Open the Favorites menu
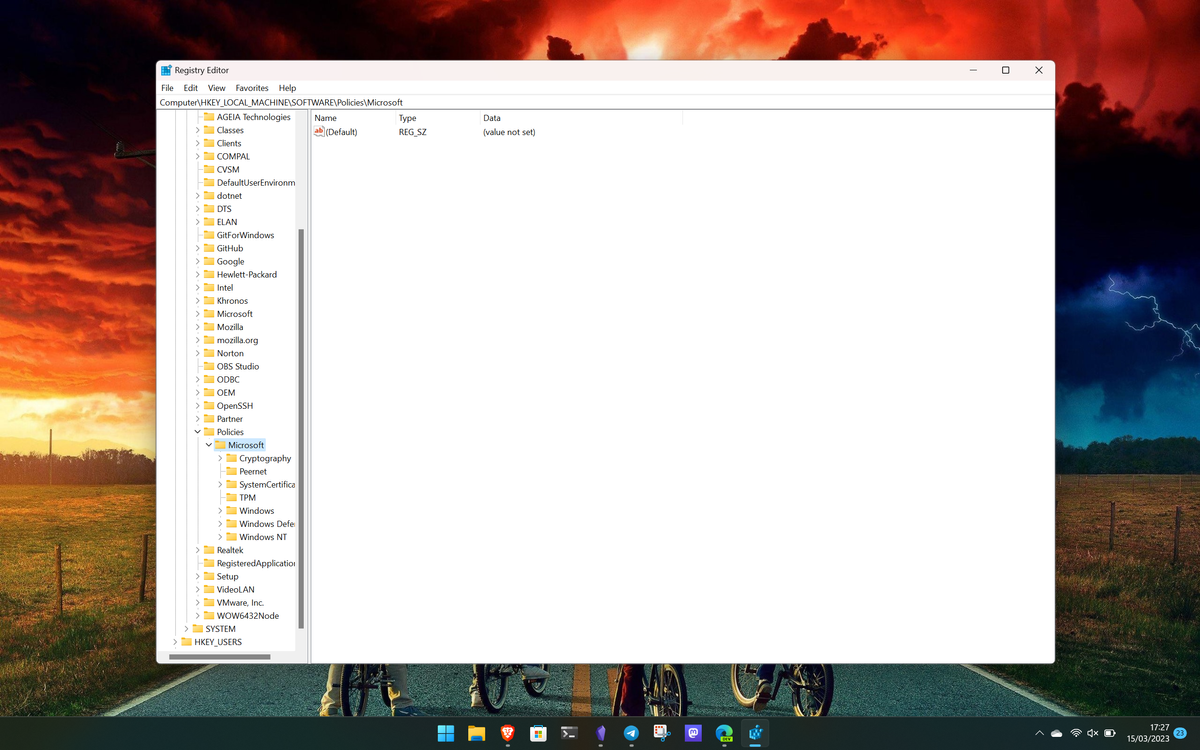 coord(251,88)
